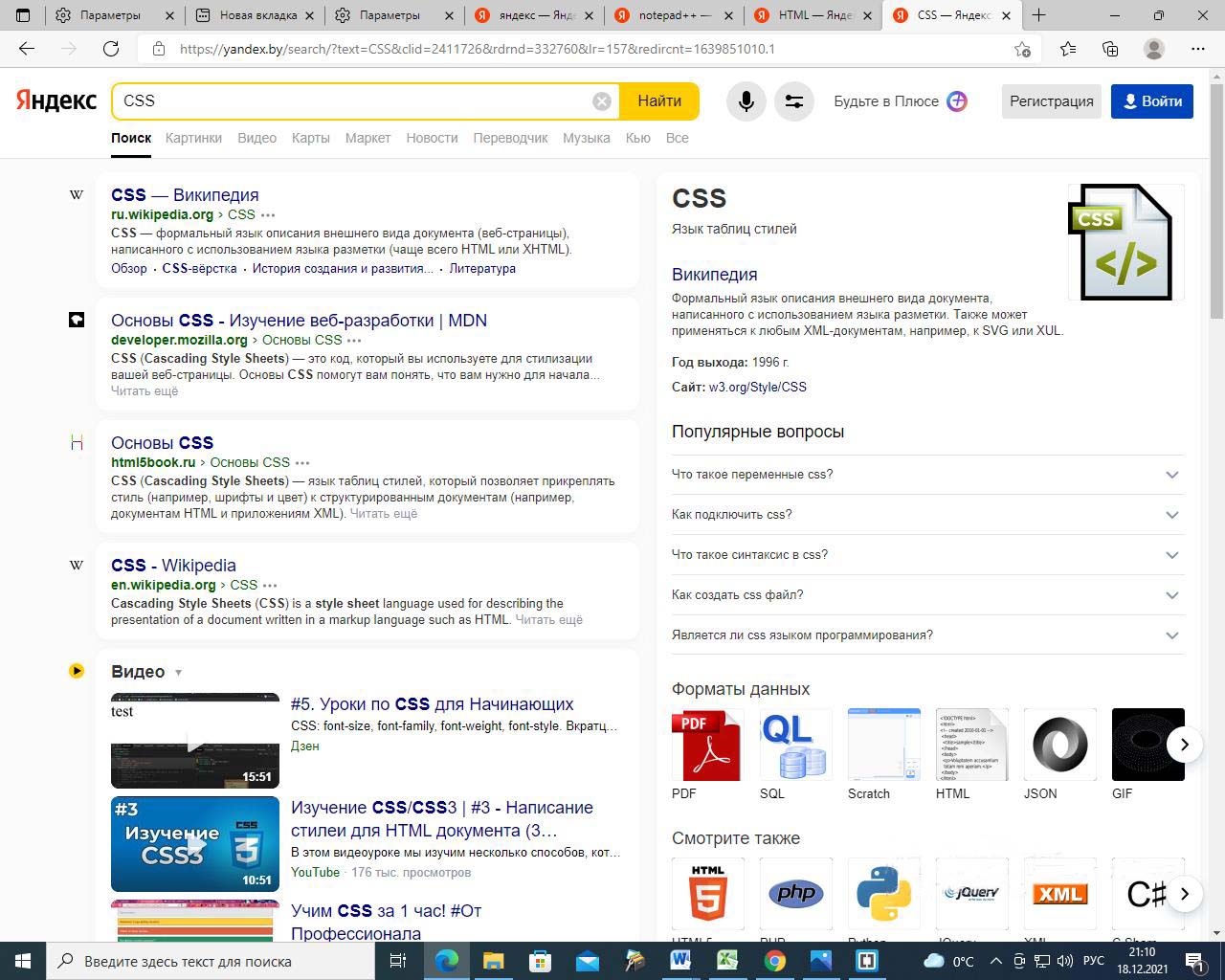Open the search settings sliders icon
Screen dimensions: 1225x980
coord(793,101)
